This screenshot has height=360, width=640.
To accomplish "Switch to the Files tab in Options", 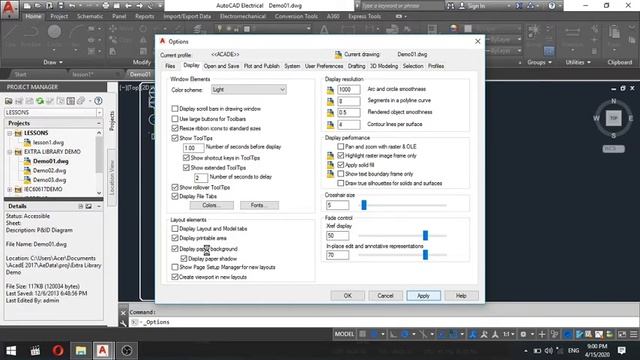I will [170, 66].
